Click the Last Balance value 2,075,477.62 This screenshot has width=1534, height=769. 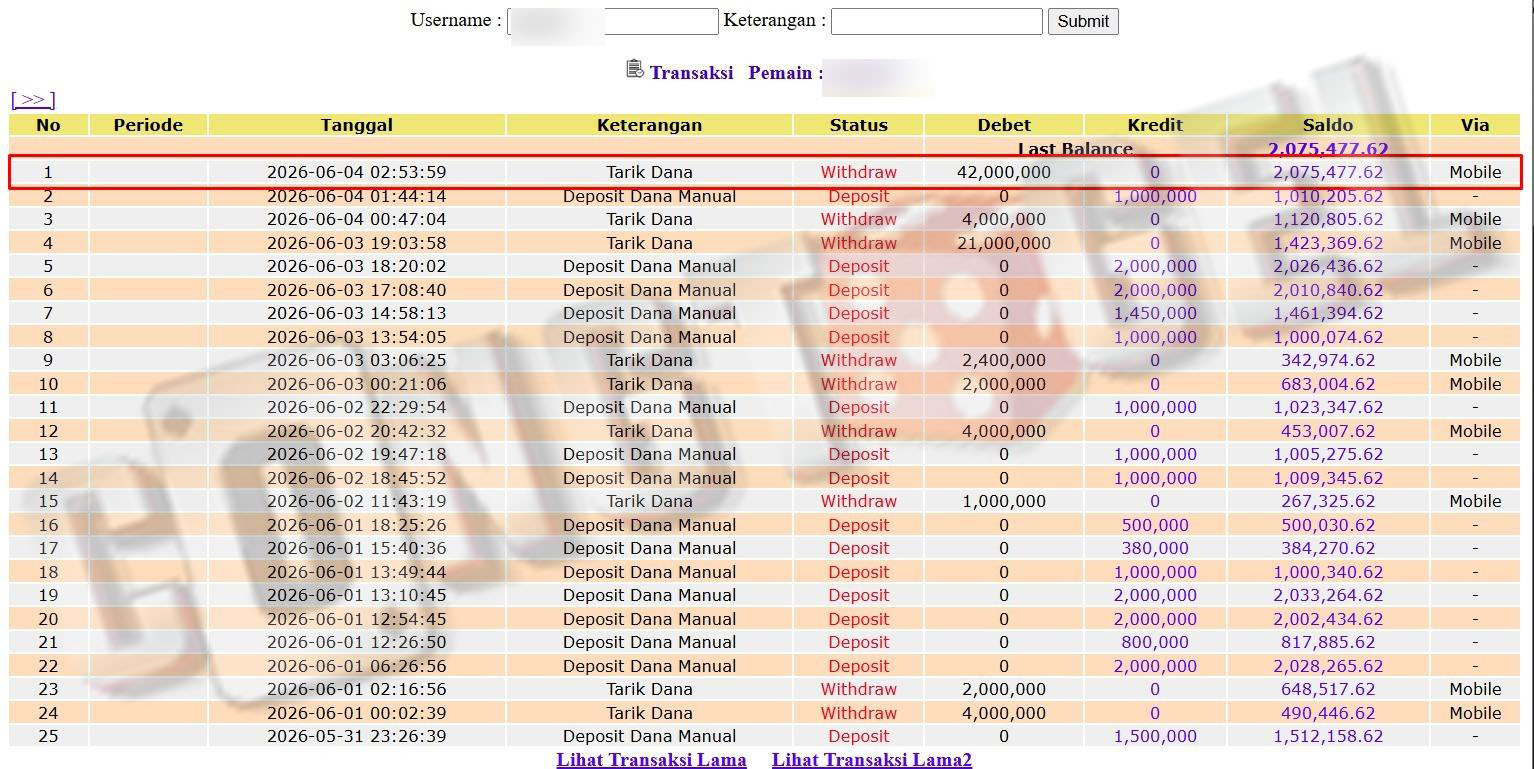(x=1328, y=149)
